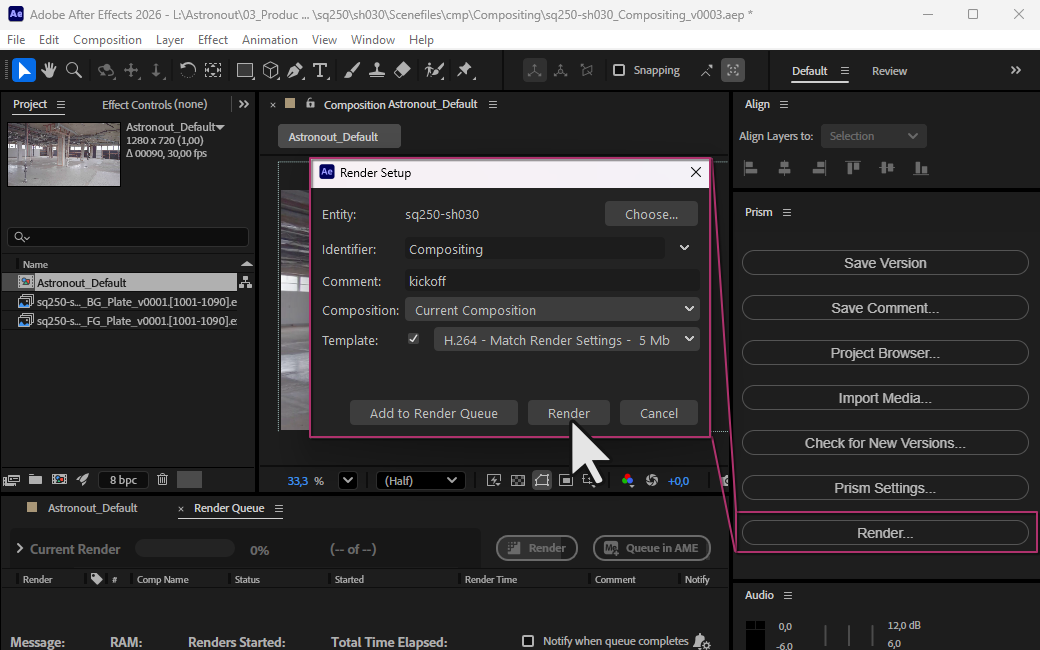Click the Comment field containing kickoff

tap(552, 282)
